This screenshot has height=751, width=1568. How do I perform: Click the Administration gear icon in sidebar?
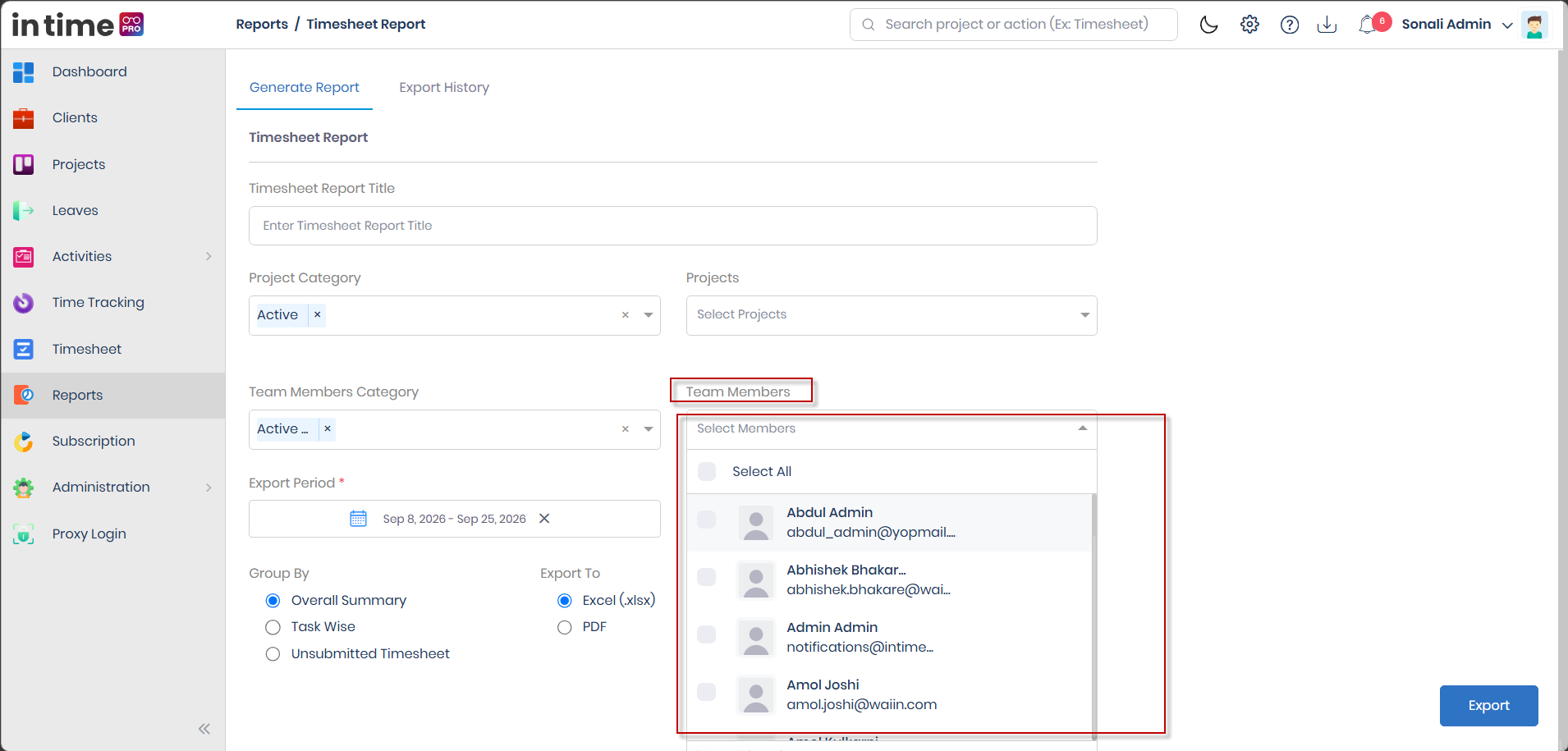24,488
